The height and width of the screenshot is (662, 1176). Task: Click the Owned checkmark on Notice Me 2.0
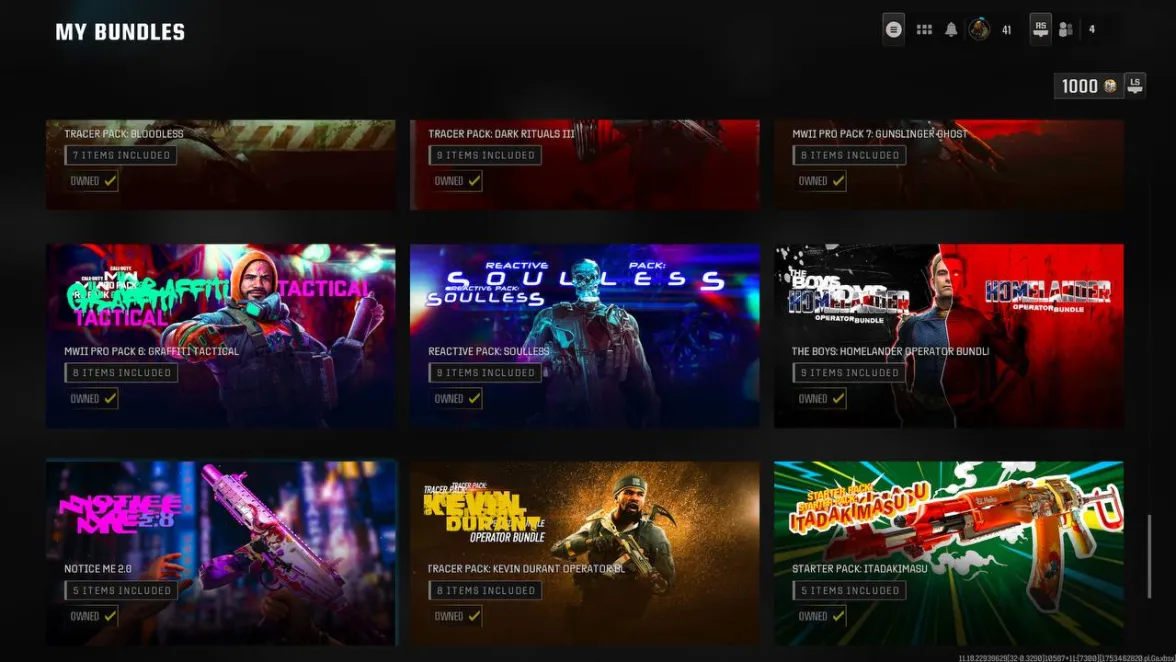tap(110, 616)
